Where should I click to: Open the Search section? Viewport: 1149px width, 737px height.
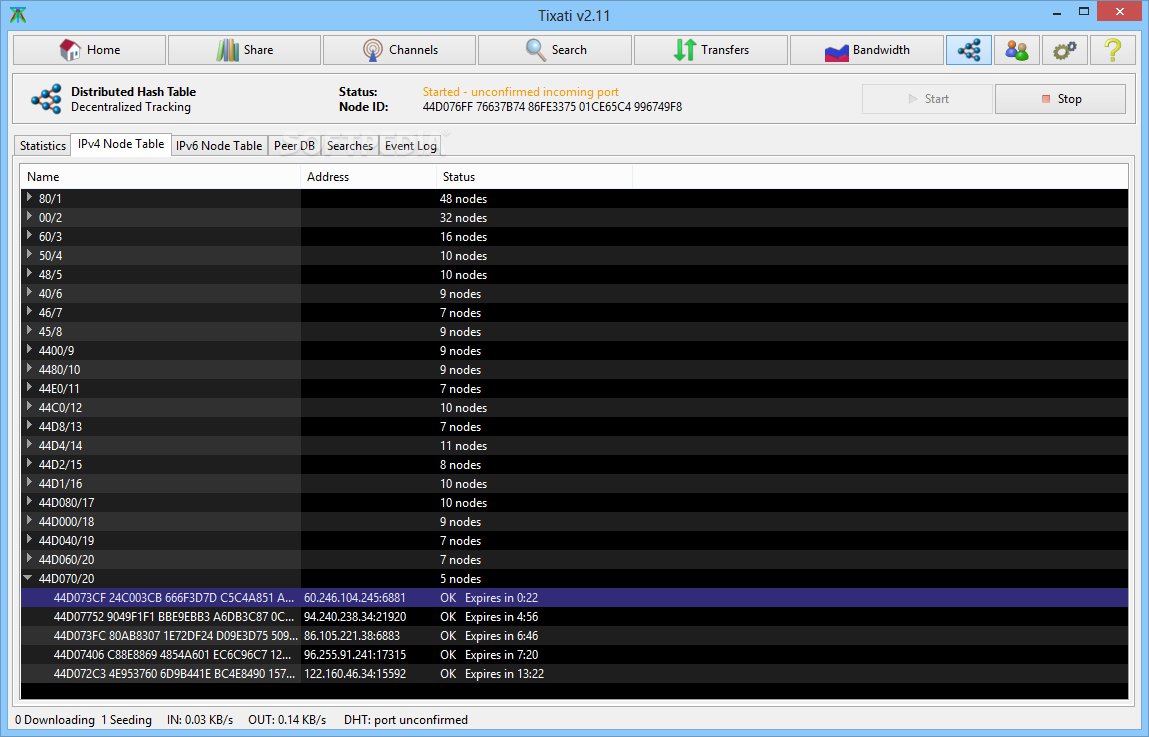pyautogui.click(x=555, y=50)
